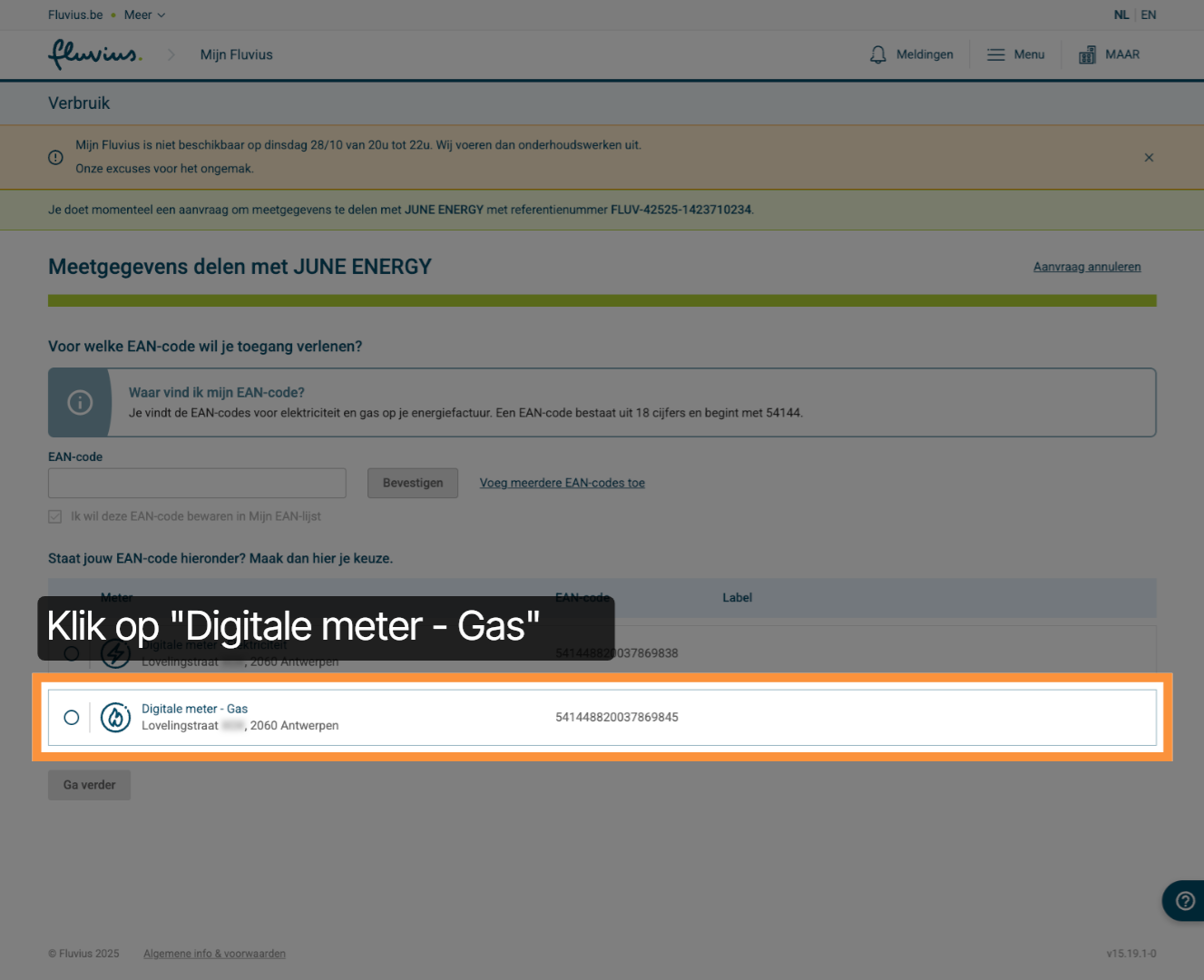Image resolution: width=1204 pixels, height=980 pixels.
Task: Click the green progress bar
Action: [602, 299]
